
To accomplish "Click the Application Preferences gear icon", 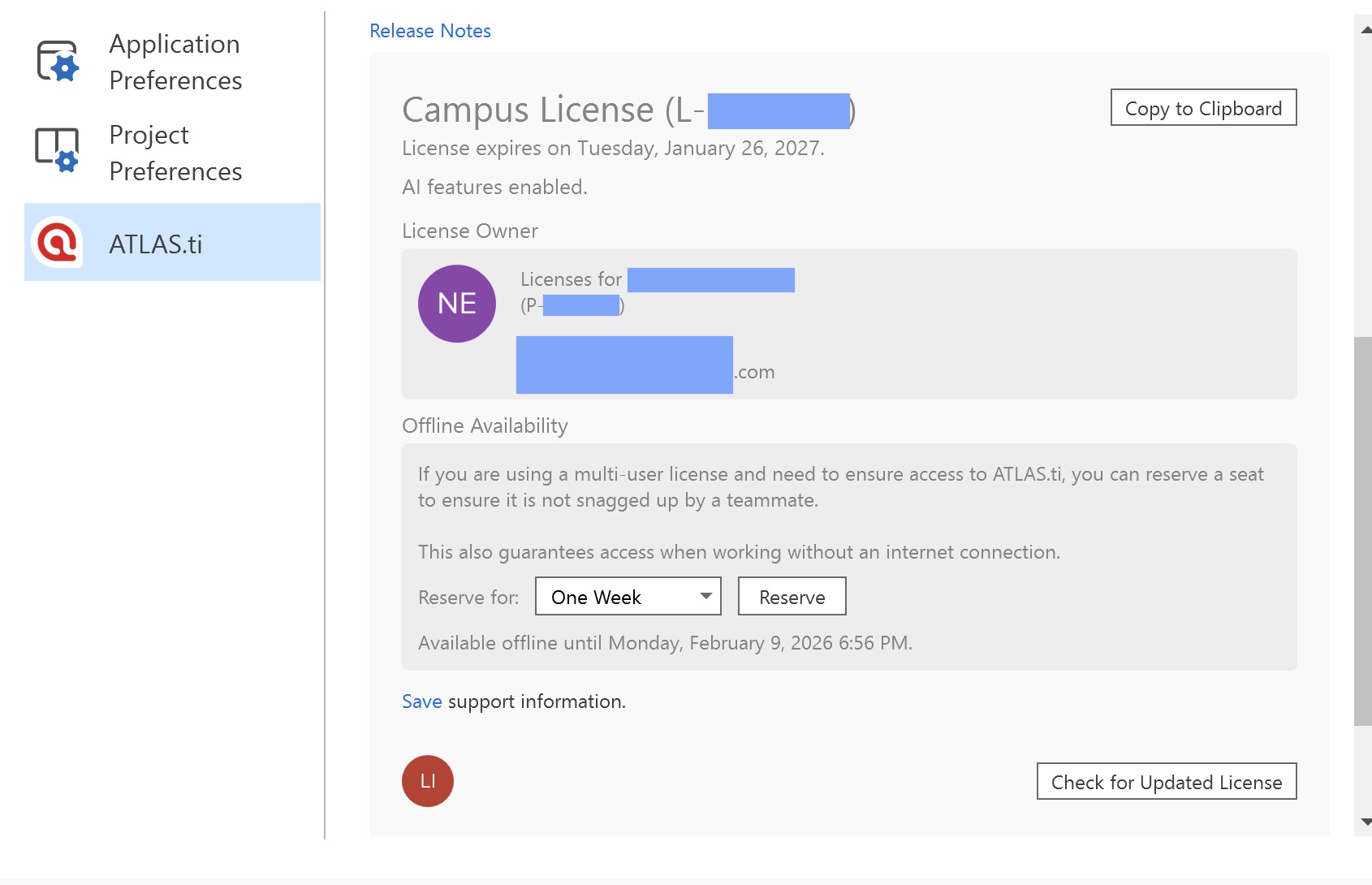I will tap(58, 62).
